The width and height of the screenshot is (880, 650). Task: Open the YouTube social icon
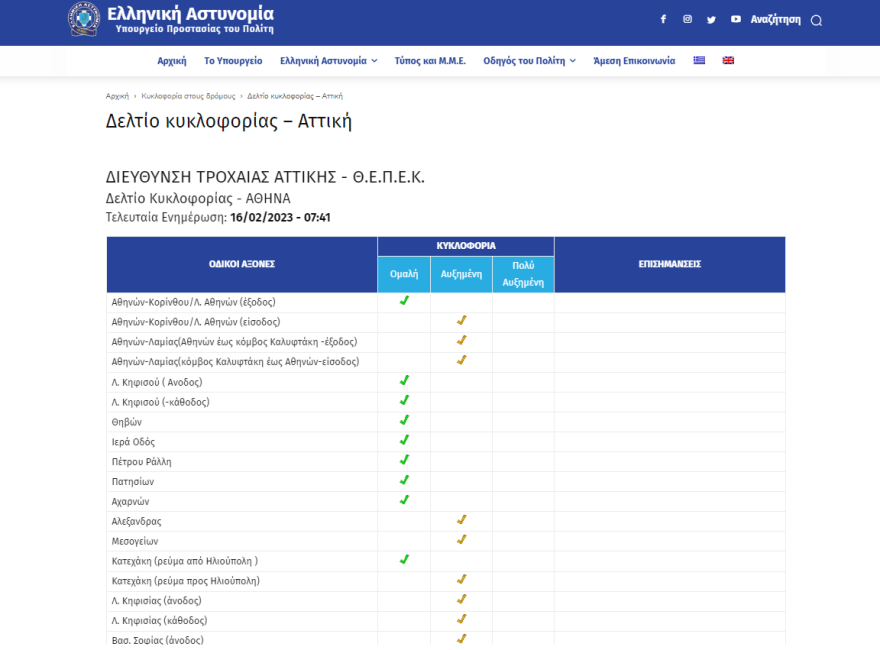(x=736, y=19)
